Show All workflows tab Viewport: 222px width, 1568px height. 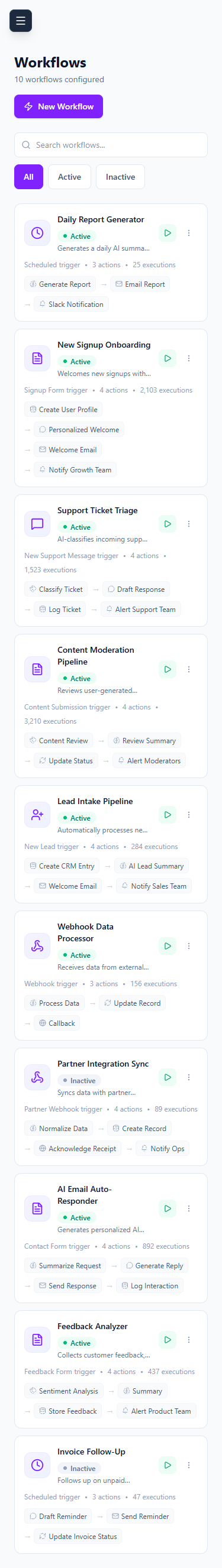click(x=28, y=177)
